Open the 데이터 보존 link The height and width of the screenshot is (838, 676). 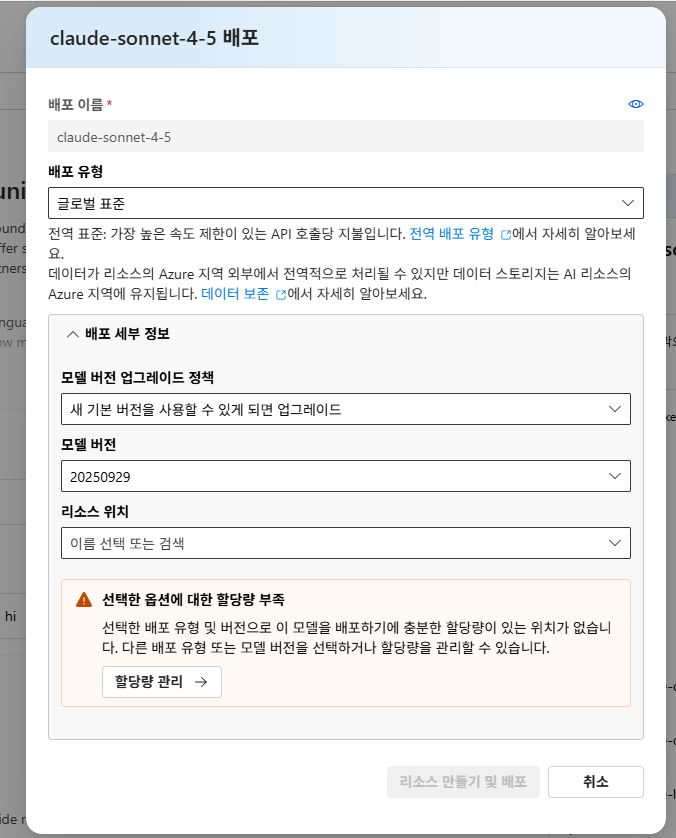click(x=235, y=294)
